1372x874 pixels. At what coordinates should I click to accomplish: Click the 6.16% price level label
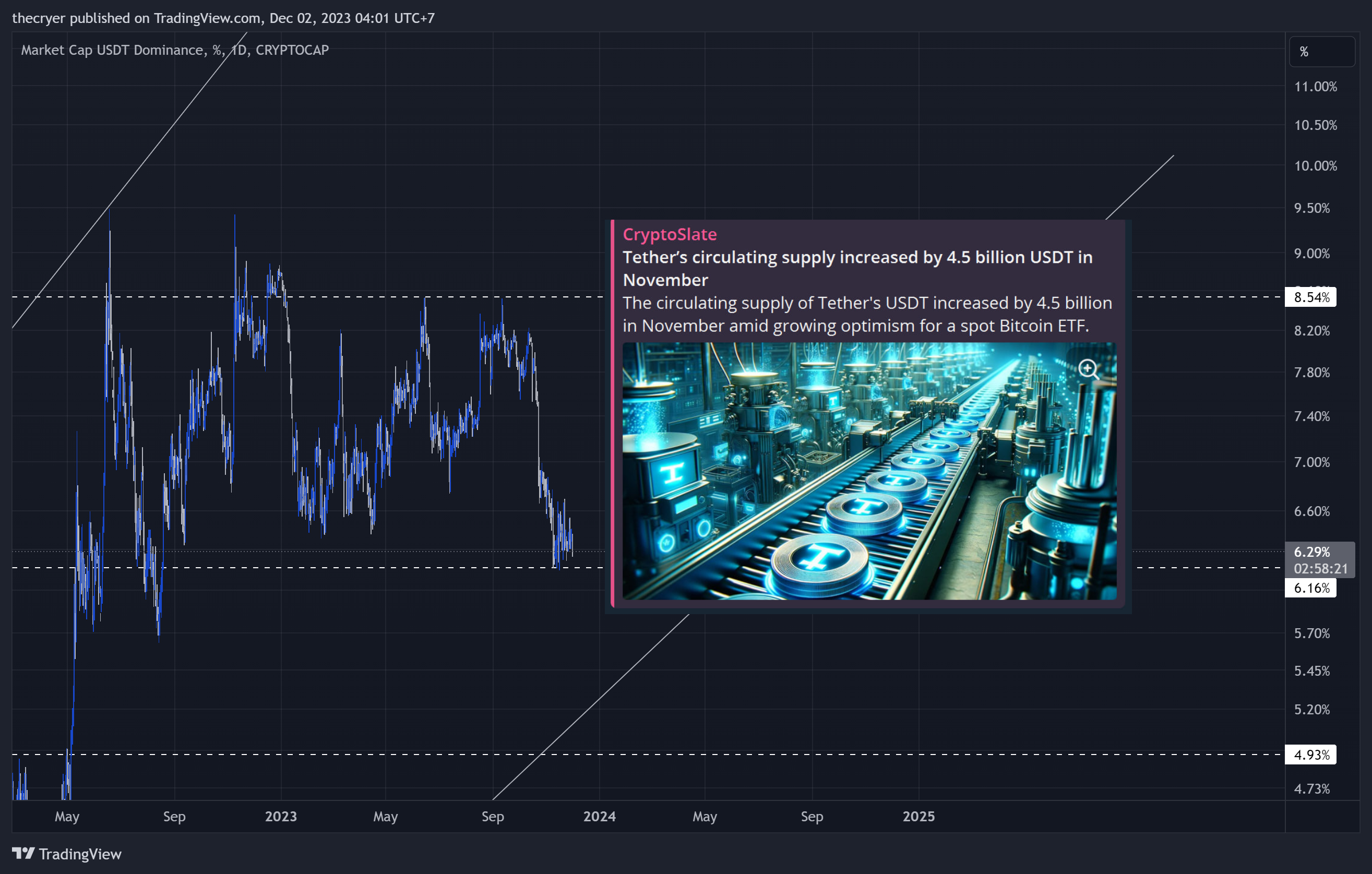[x=1310, y=588]
